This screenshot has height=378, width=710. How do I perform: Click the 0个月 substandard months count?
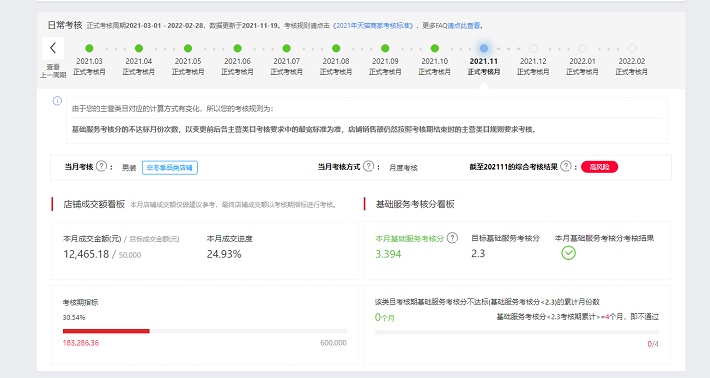pos(384,318)
